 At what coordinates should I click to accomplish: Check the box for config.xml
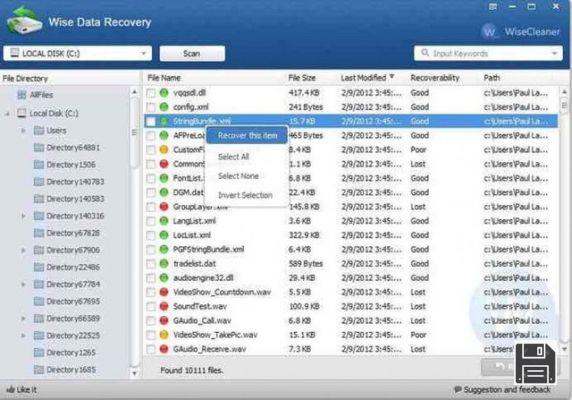(151, 107)
